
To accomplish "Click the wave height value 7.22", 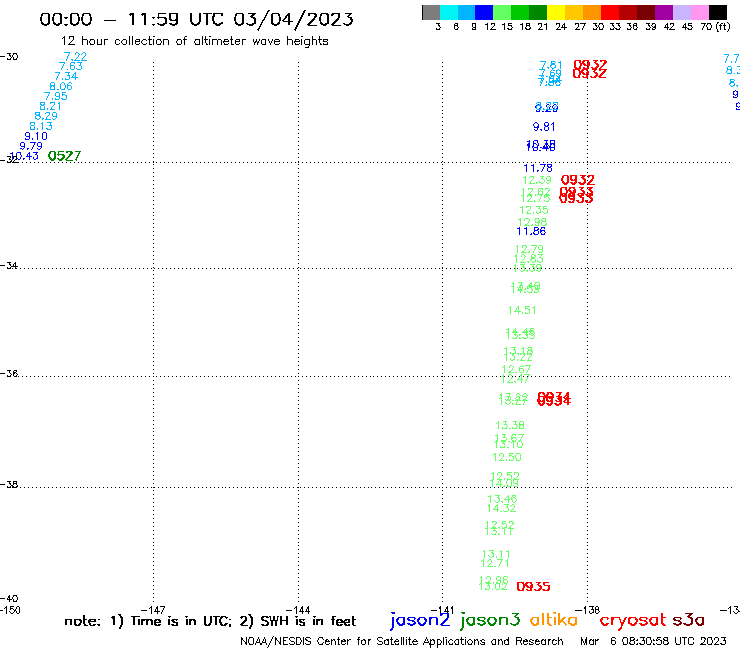I will click(x=76, y=57).
